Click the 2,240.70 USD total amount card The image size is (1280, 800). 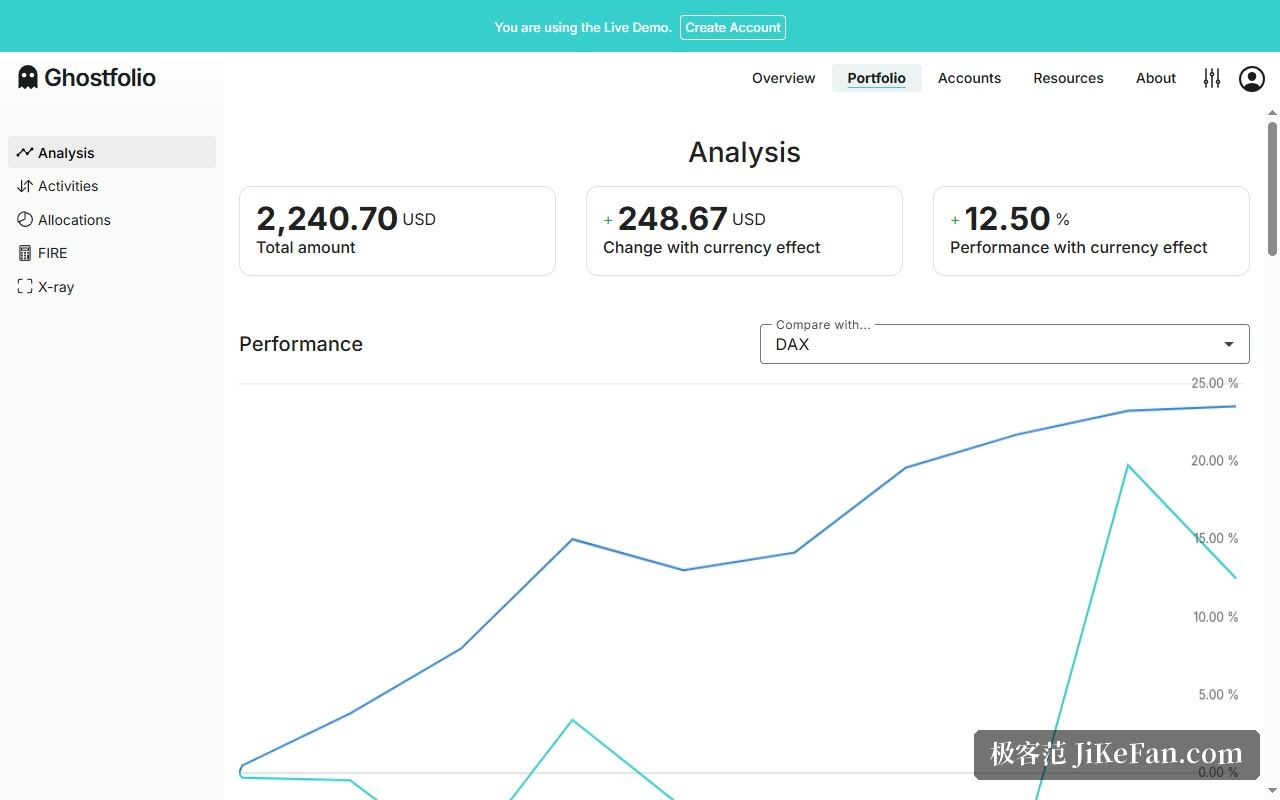click(x=397, y=231)
